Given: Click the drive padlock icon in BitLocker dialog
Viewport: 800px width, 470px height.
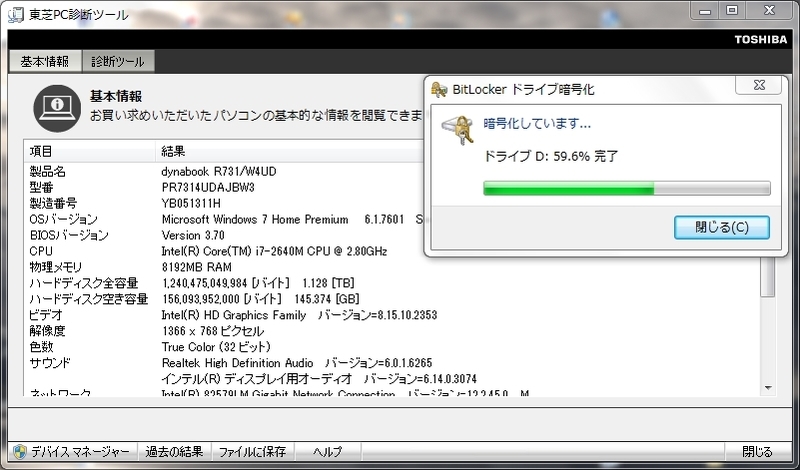Looking at the screenshot, I should pos(458,130).
